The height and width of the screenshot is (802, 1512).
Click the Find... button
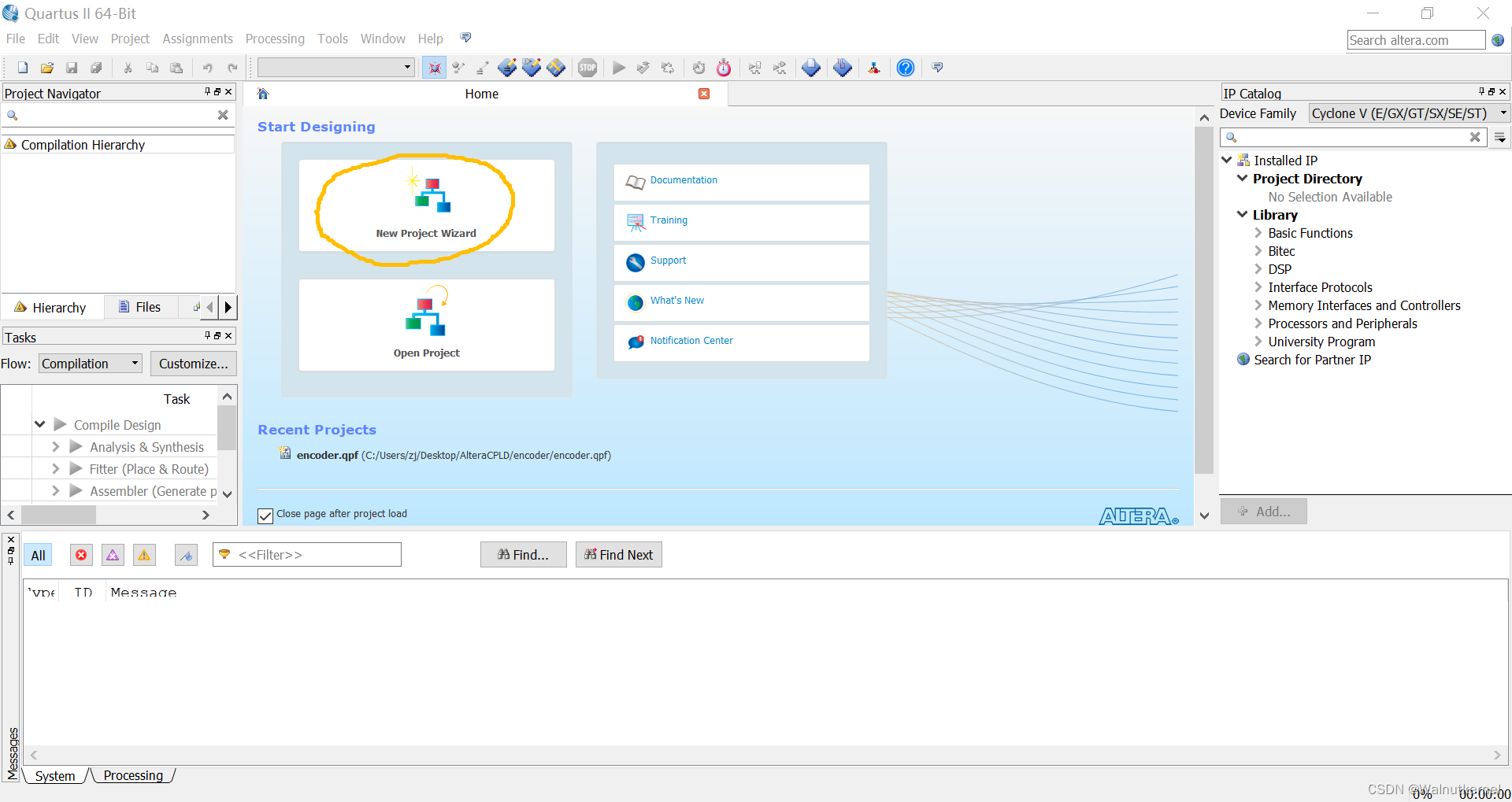(x=523, y=555)
